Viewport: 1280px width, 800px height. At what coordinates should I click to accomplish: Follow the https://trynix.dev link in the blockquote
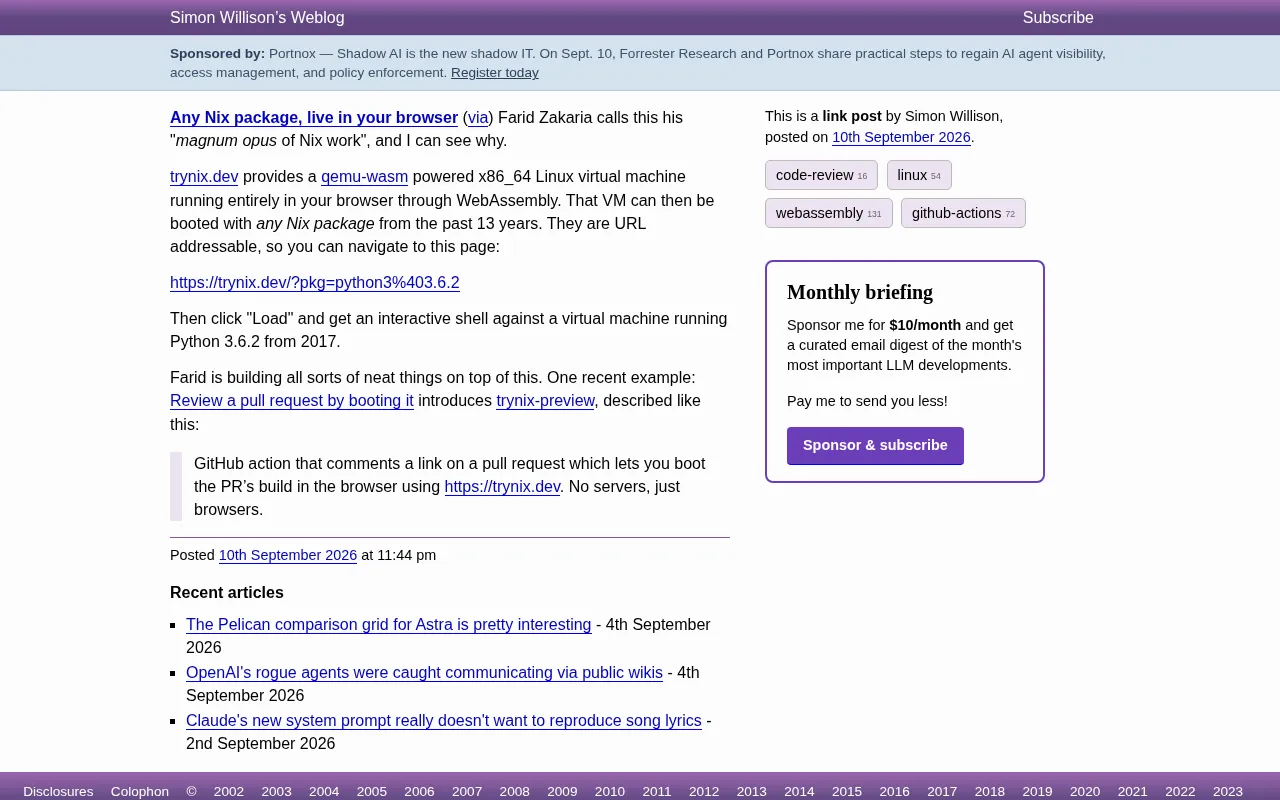502,486
